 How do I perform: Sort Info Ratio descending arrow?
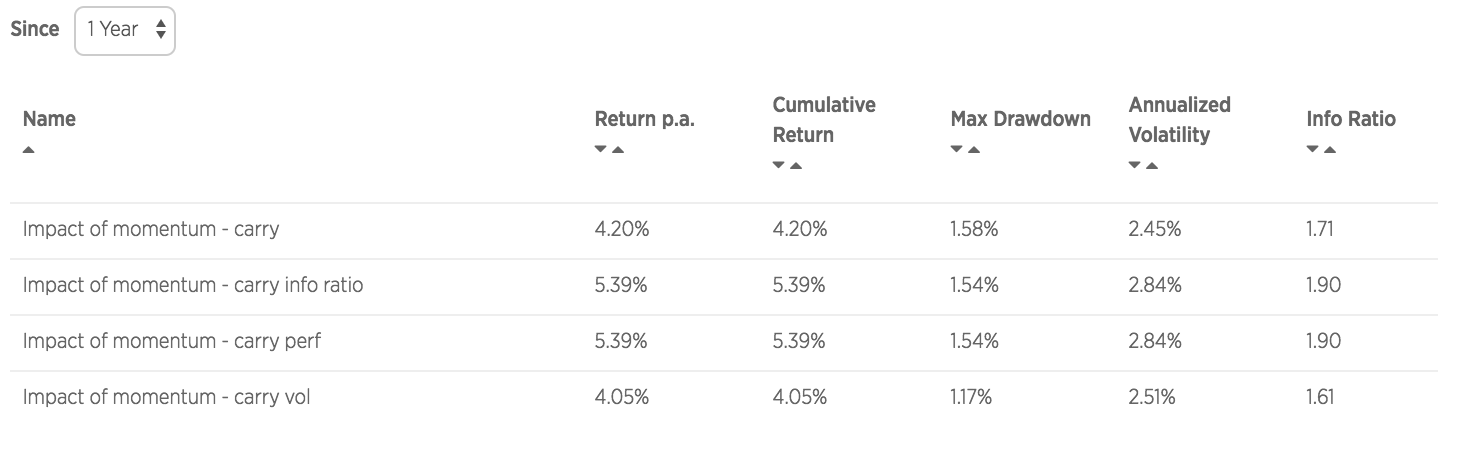(x=1312, y=150)
